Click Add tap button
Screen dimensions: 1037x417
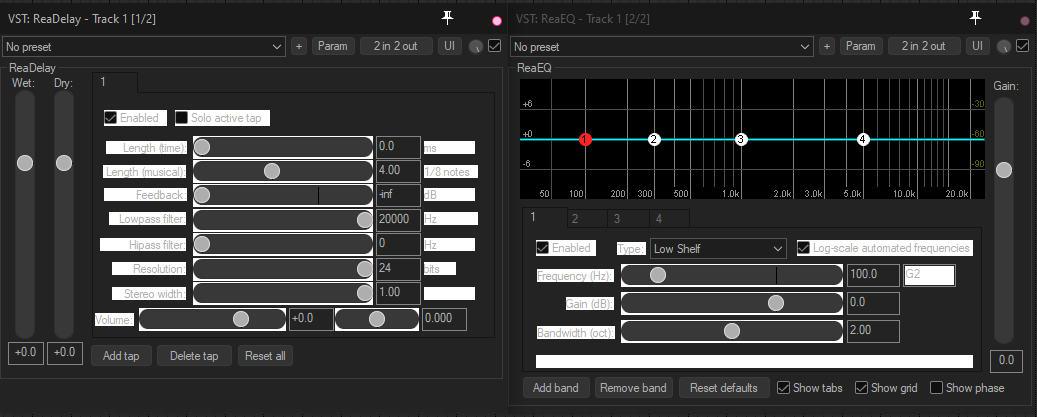coord(121,356)
